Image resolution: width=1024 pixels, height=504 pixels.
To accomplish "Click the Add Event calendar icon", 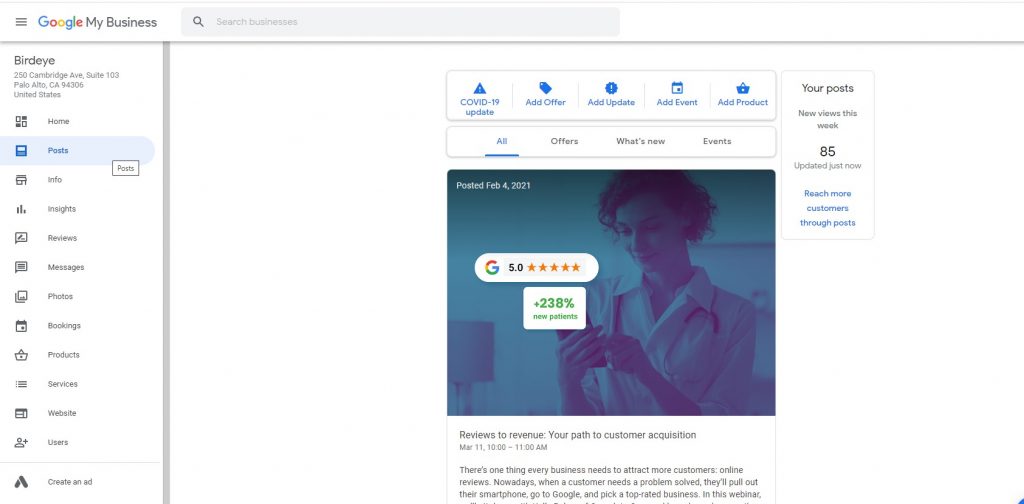I will click(677, 88).
